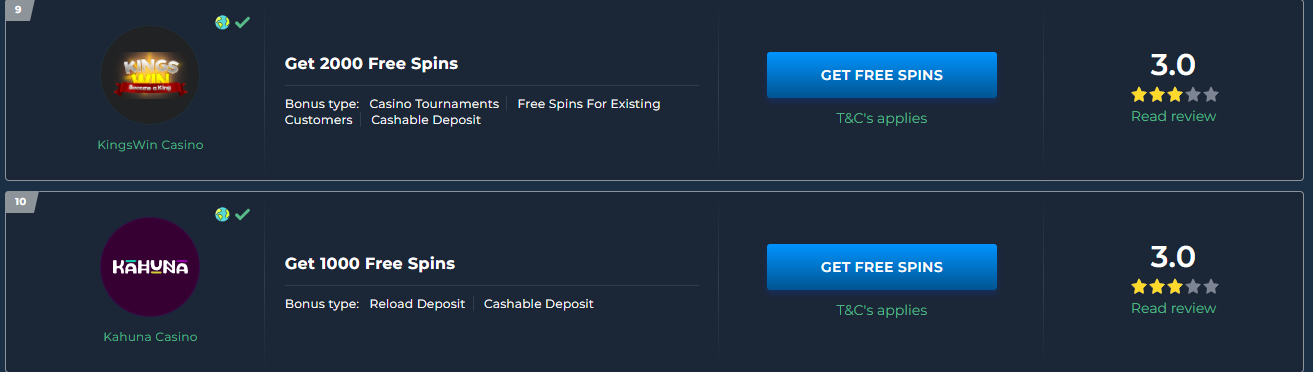Open the KingsWin Casino name link
This screenshot has height=372, width=1313.
pos(150,145)
